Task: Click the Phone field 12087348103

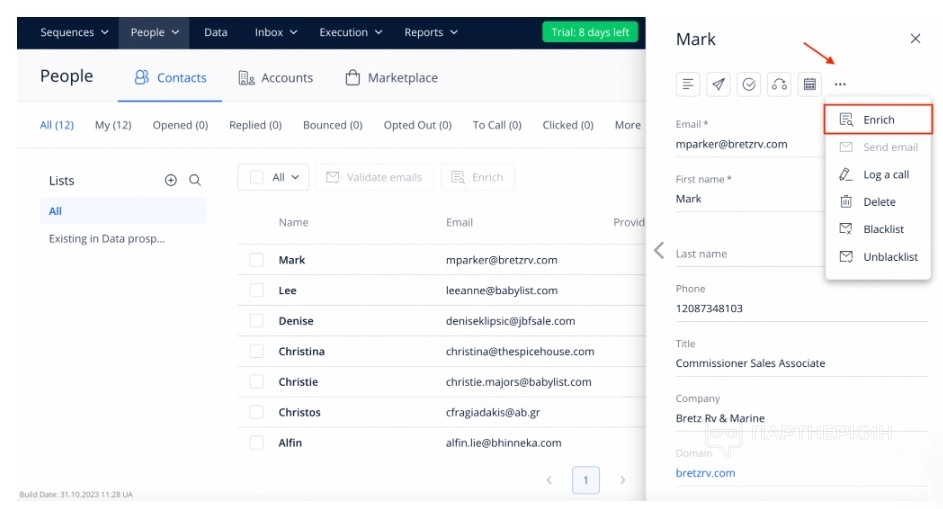Action: (801, 309)
